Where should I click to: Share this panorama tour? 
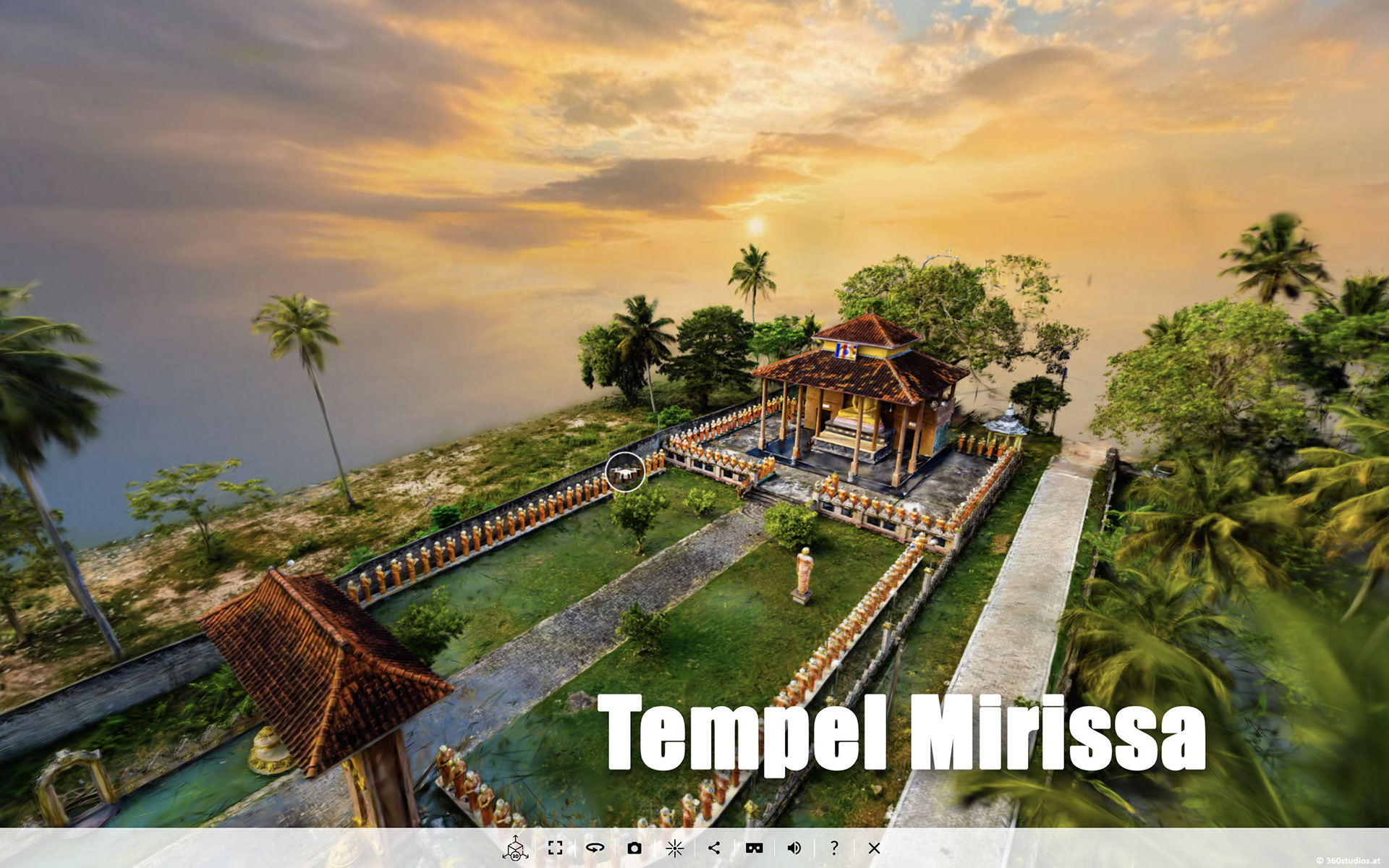[x=714, y=848]
